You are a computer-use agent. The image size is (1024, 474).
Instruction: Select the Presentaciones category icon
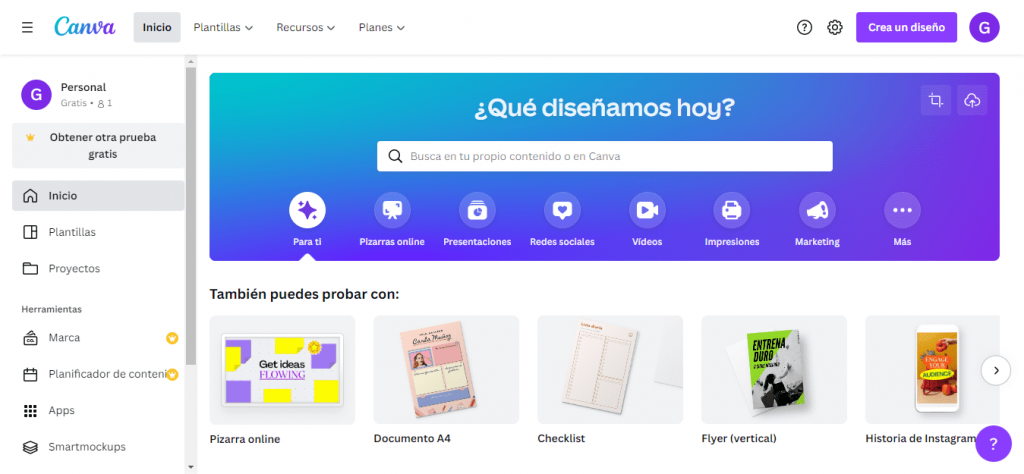pyautogui.click(x=477, y=210)
